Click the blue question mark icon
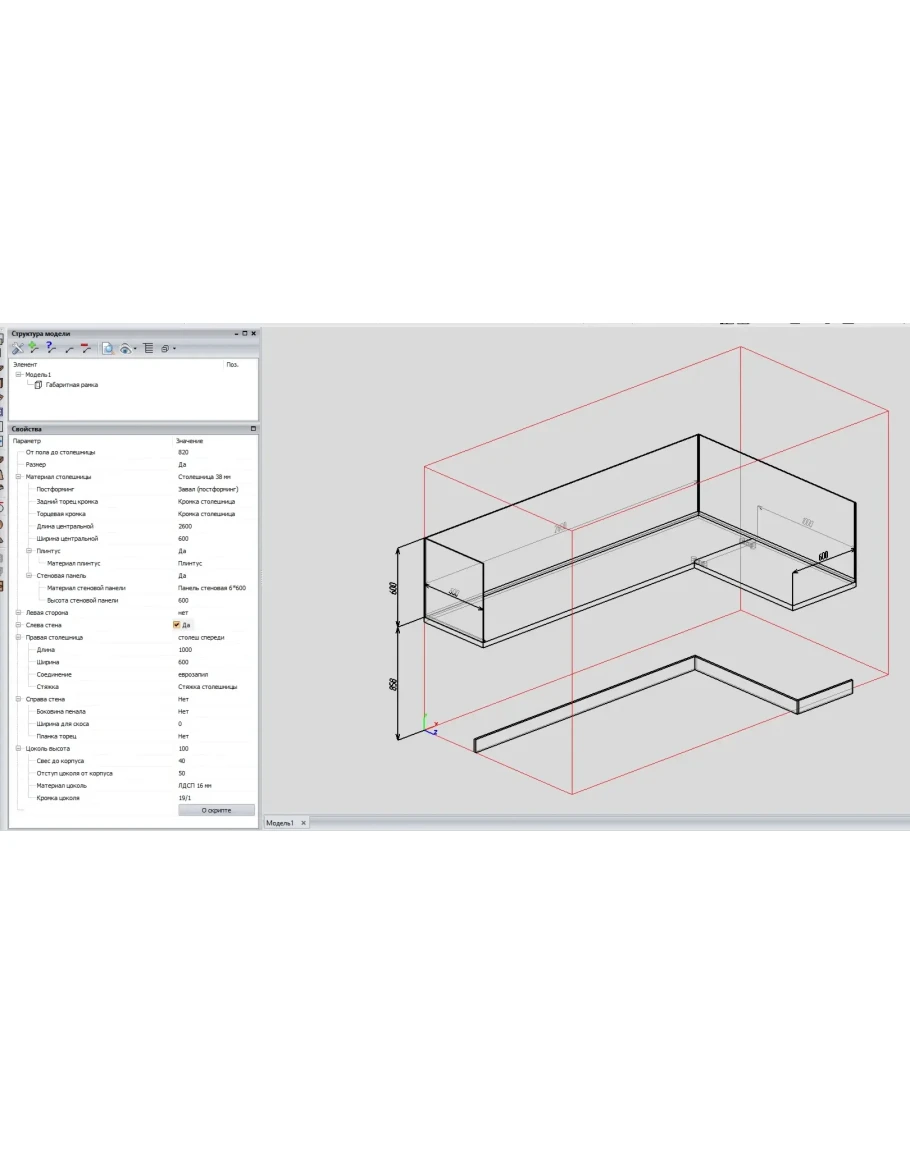 [x=50, y=348]
